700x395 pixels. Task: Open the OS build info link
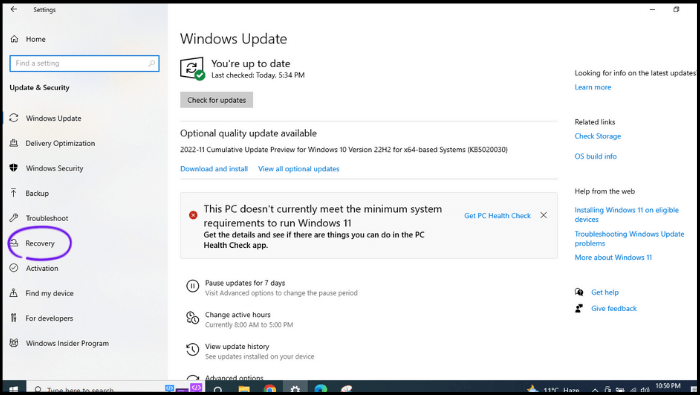(x=596, y=156)
